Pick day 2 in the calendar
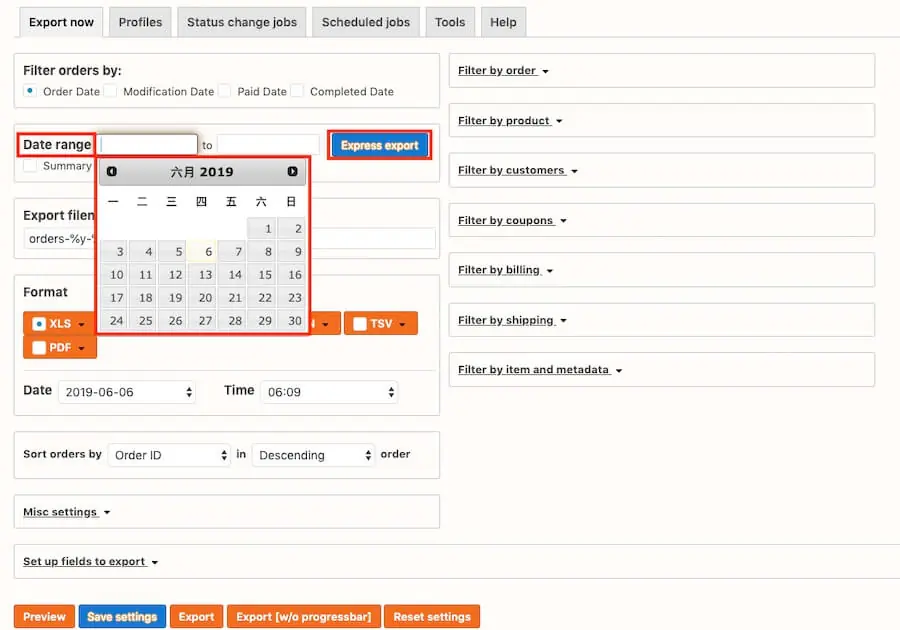 point(292,228)
